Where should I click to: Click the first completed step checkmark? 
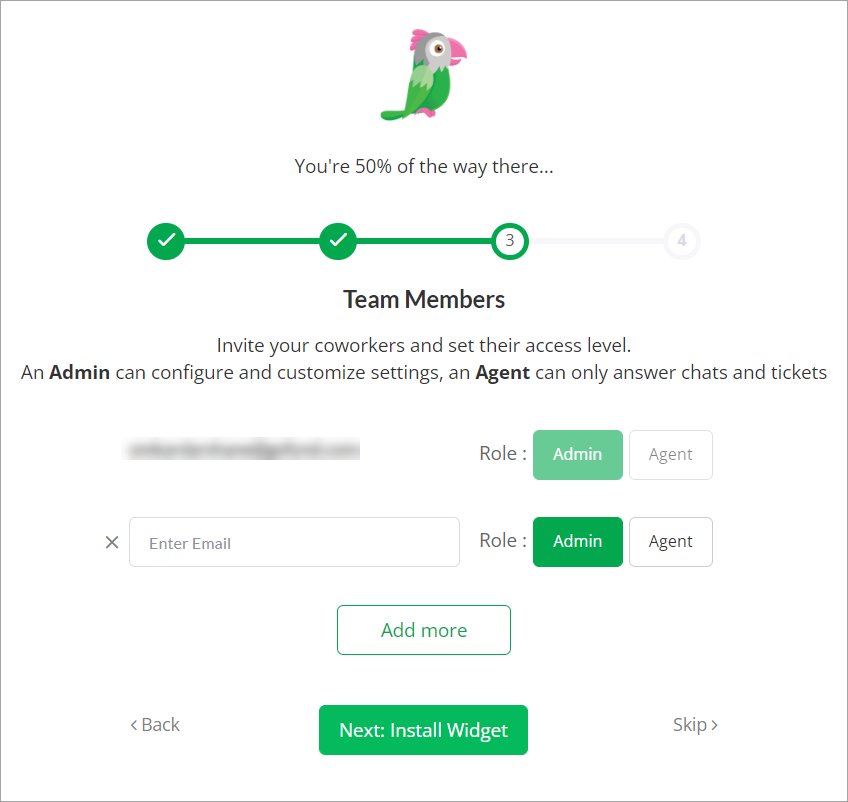point(166,241)
